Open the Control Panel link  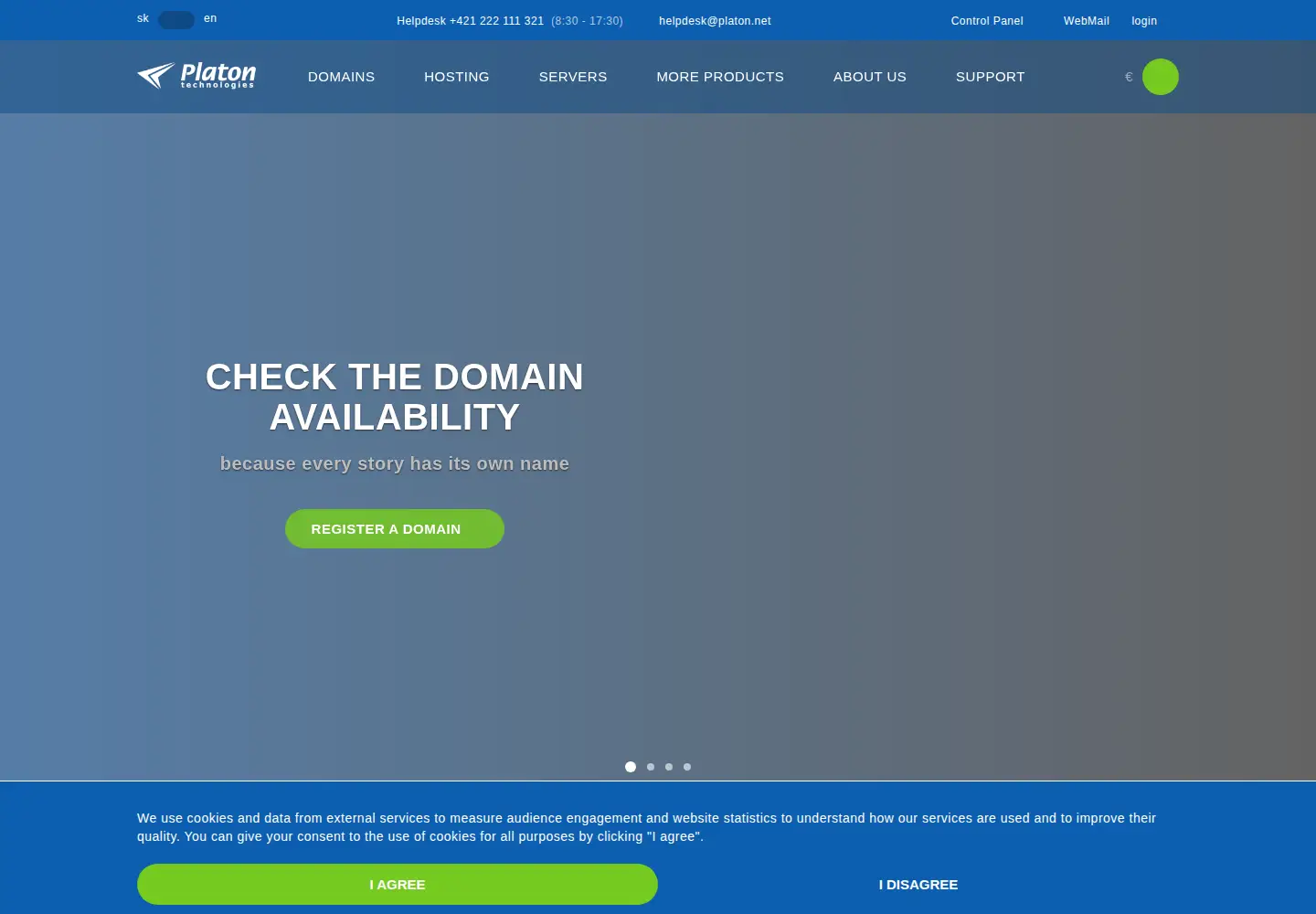point(987,21)
